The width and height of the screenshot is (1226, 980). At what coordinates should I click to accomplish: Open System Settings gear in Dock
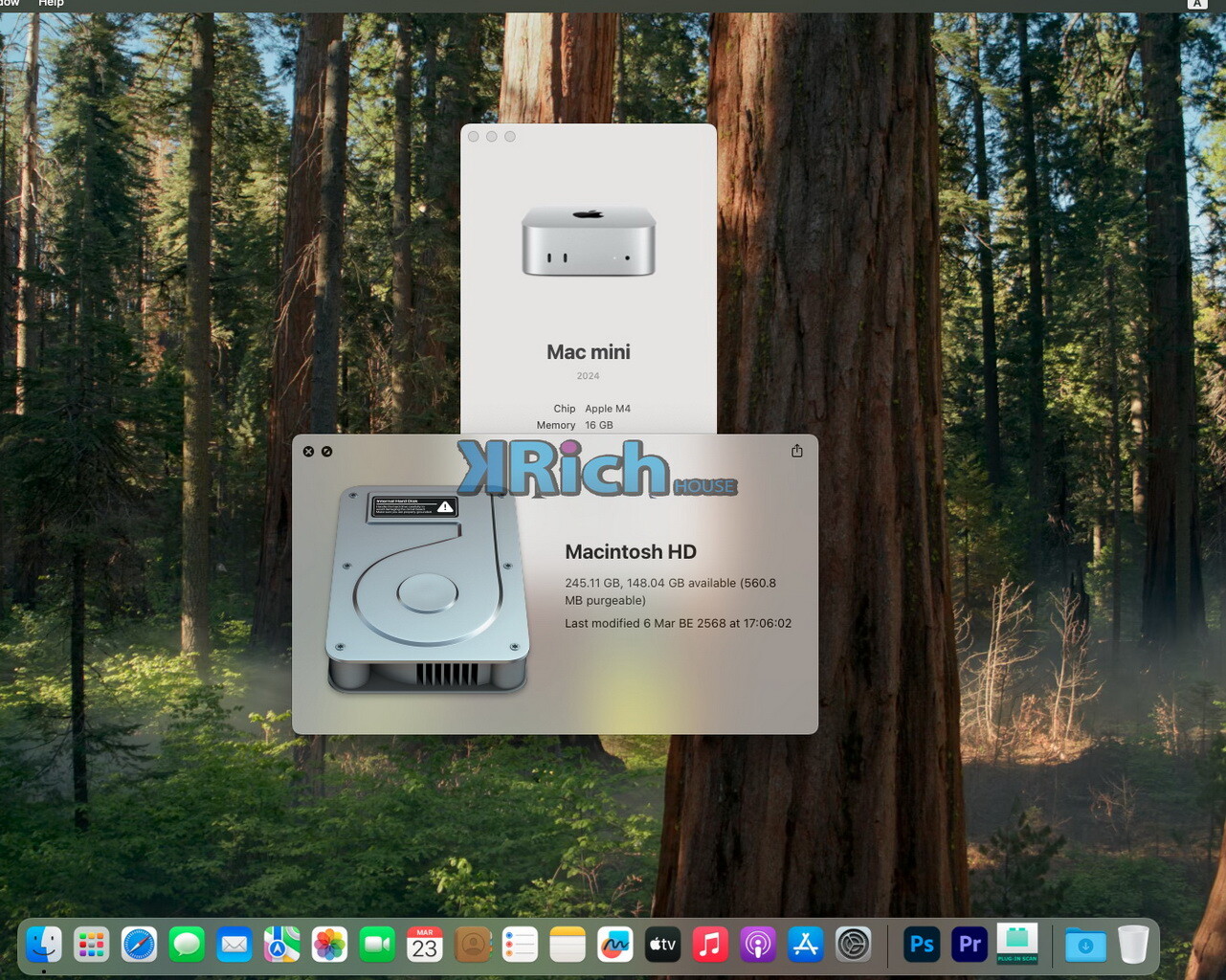point(854,945)
